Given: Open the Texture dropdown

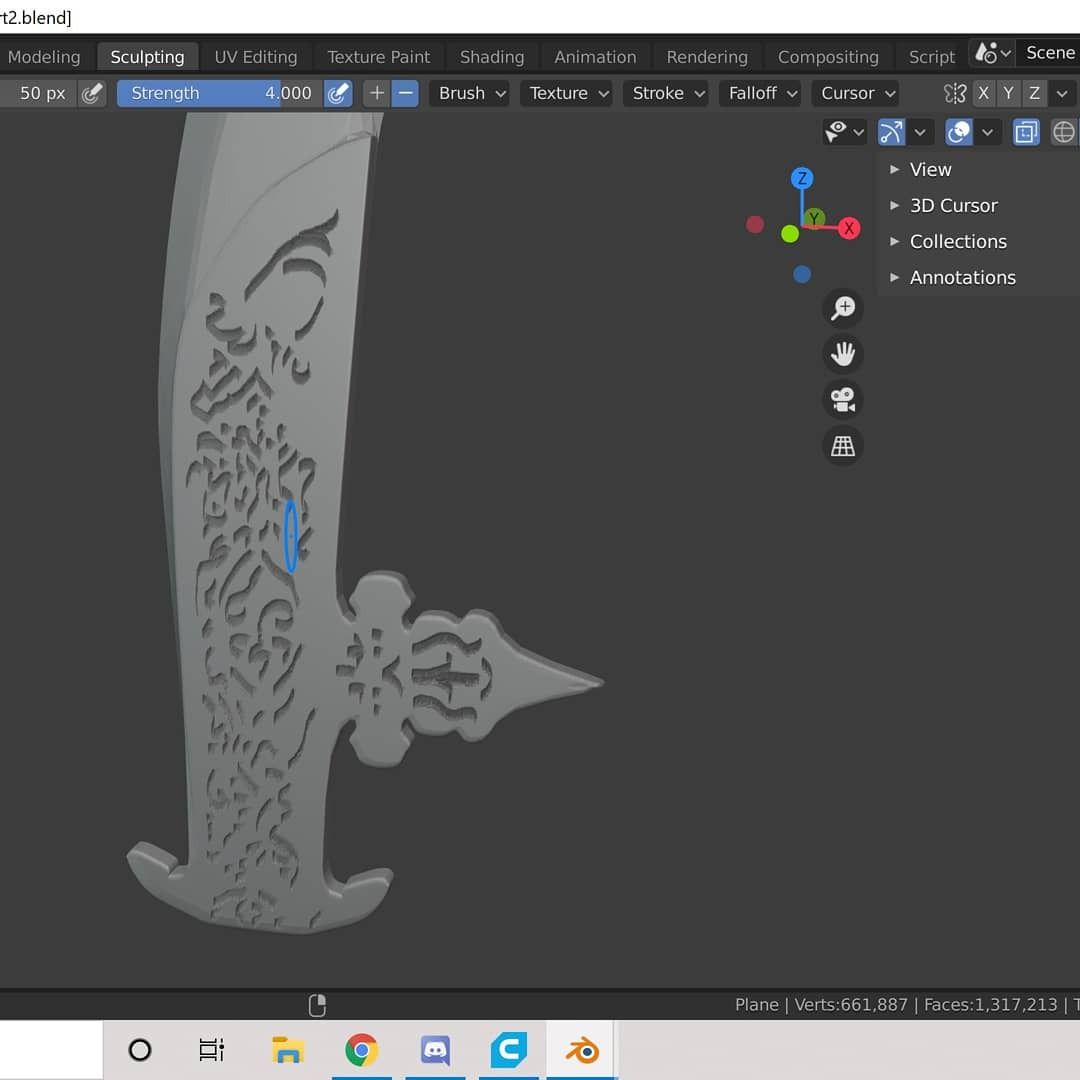Looking at the screenshot, I should coord(568,93).
